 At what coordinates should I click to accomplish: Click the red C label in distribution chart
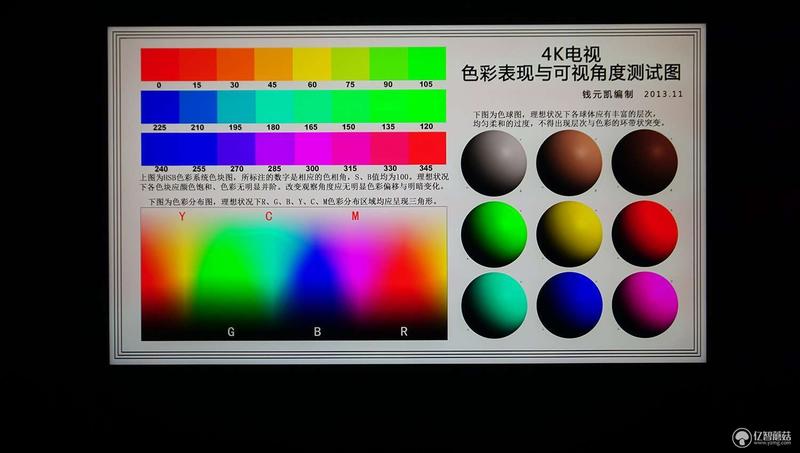[x=268, y=217]
